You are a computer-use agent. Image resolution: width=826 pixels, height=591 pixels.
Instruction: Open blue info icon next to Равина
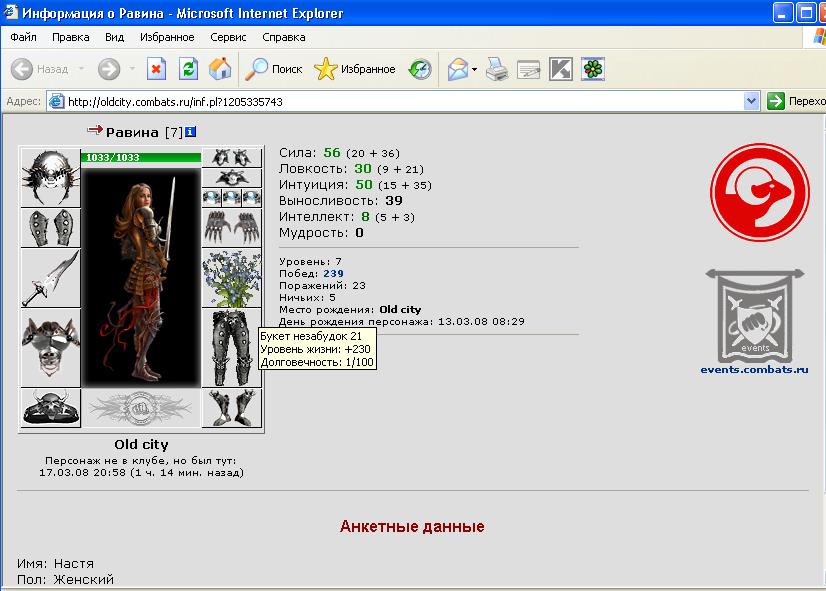coord(191,132)
